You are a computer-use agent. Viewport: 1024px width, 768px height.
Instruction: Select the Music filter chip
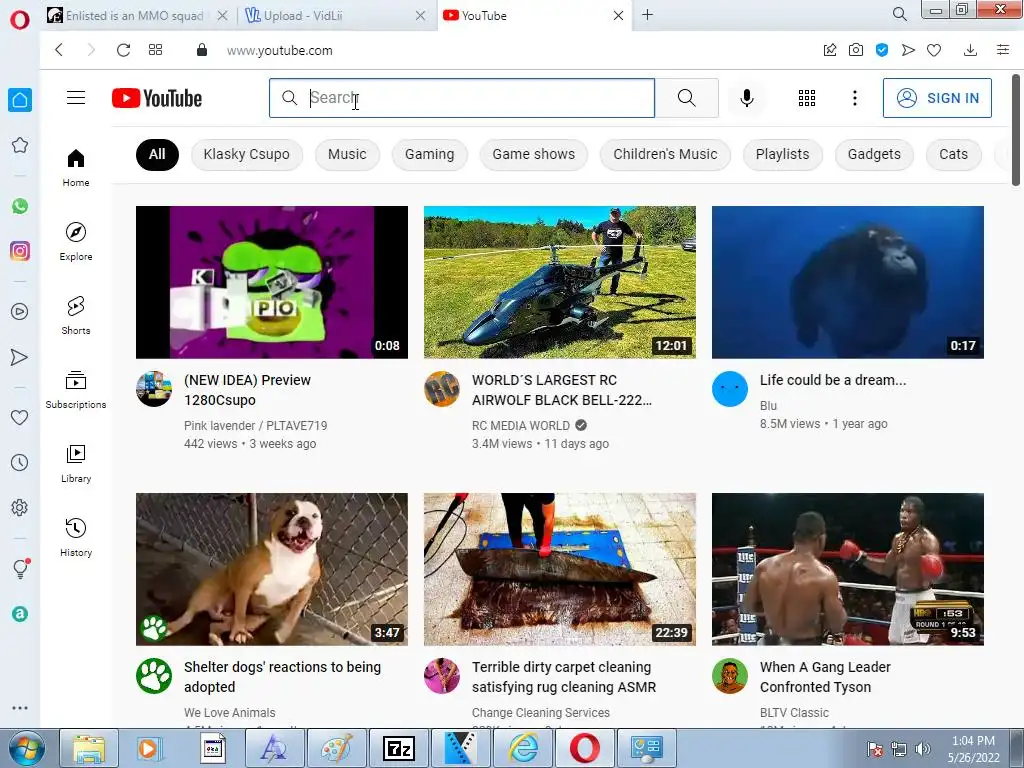(x=347, y=155)
